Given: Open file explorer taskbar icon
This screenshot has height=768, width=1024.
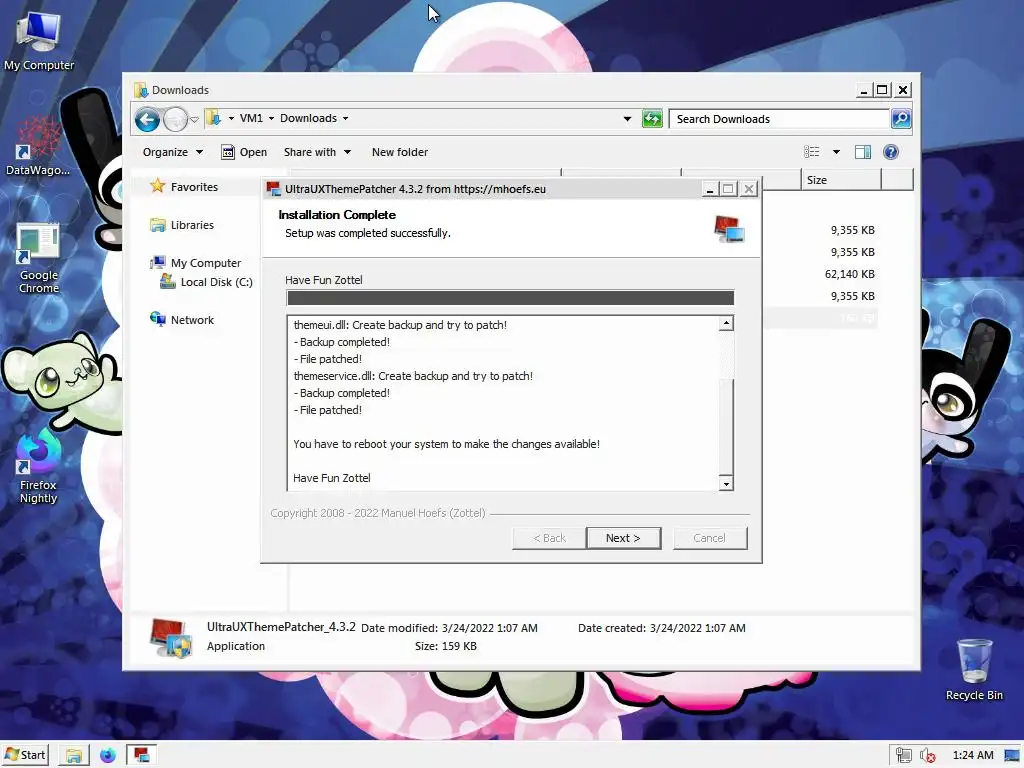Looking at the screenshot, I should [x=74, y=755].
